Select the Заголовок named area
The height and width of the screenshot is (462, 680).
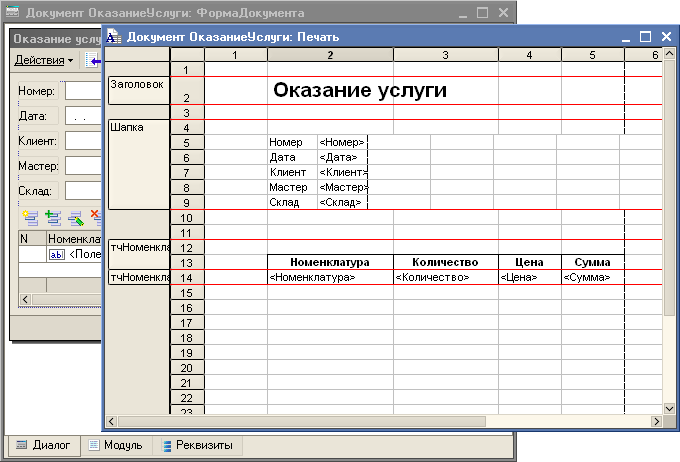(x=139, y=85)
